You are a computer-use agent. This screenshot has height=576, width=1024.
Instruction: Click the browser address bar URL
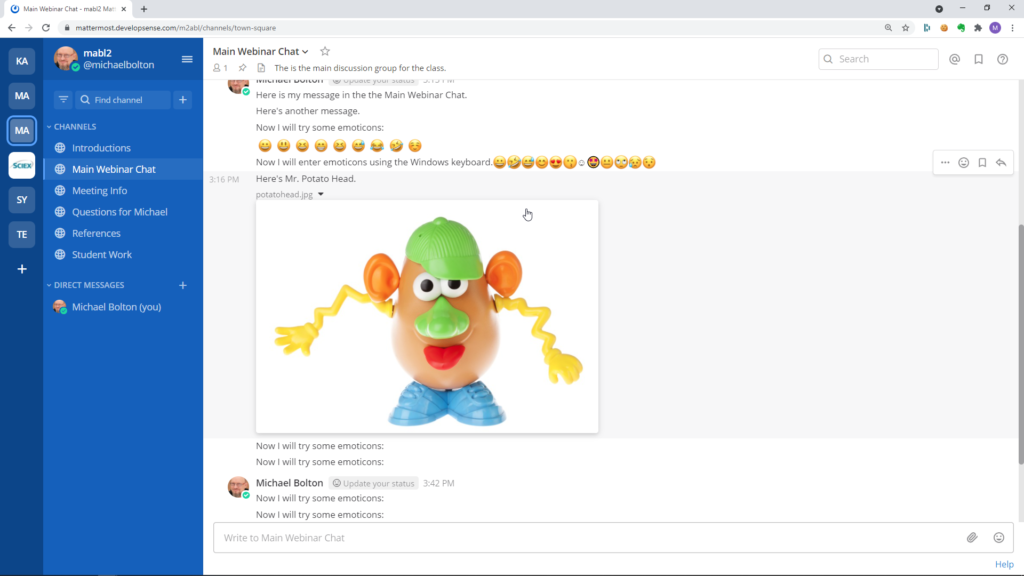coord(176,28)
